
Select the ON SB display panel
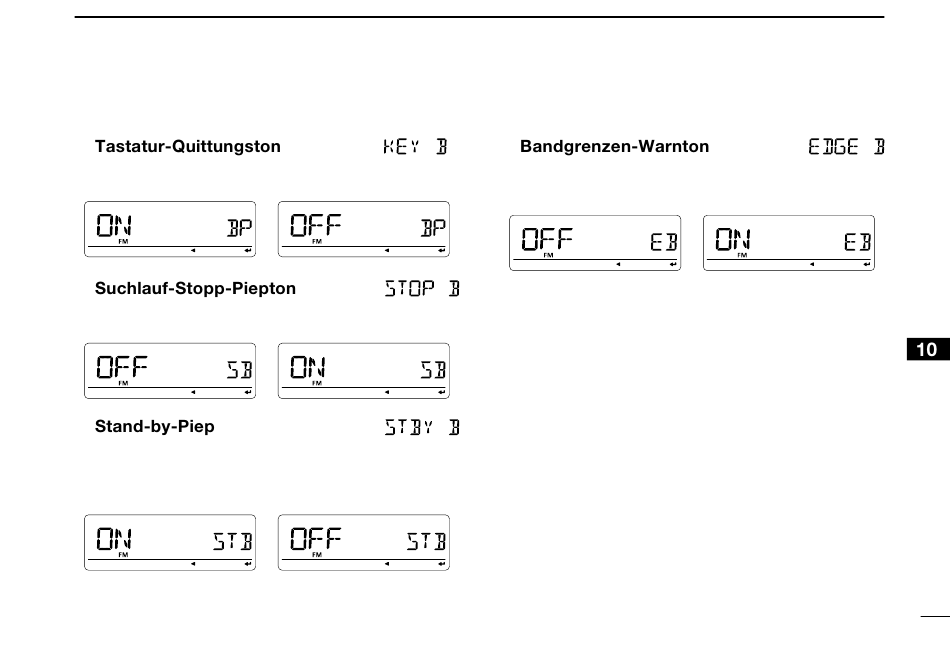pos(364,371)
